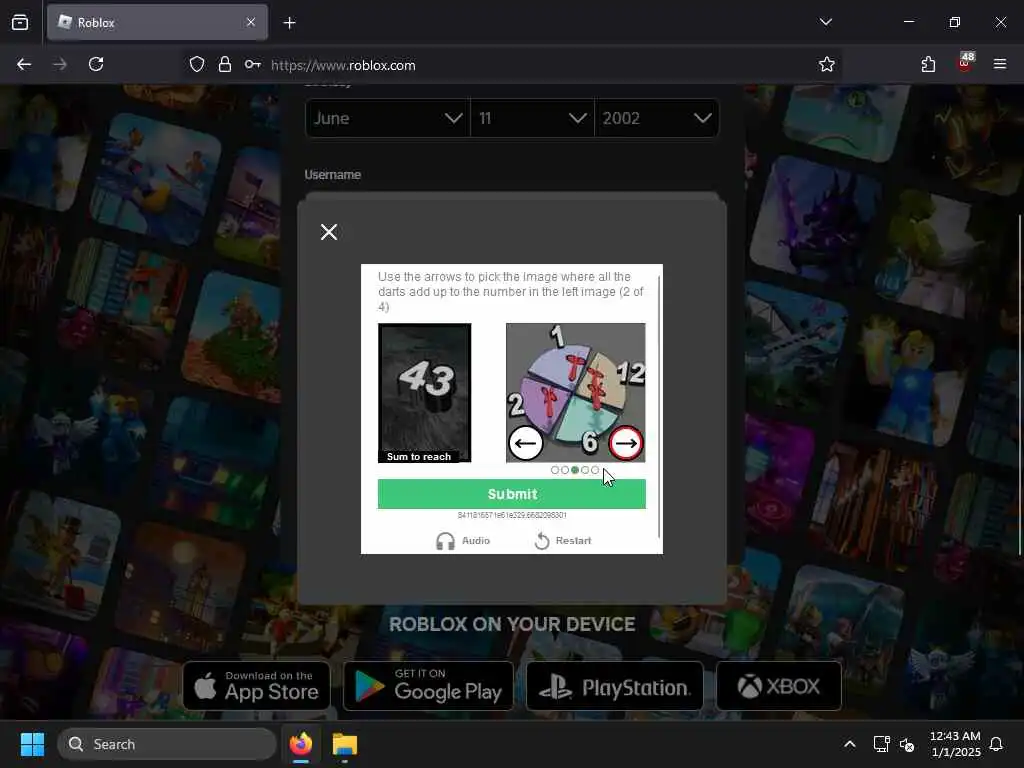Open the Firefox extensions puzzle icon
Viewport: 1024px width, 768px height.
click(928, 64)
